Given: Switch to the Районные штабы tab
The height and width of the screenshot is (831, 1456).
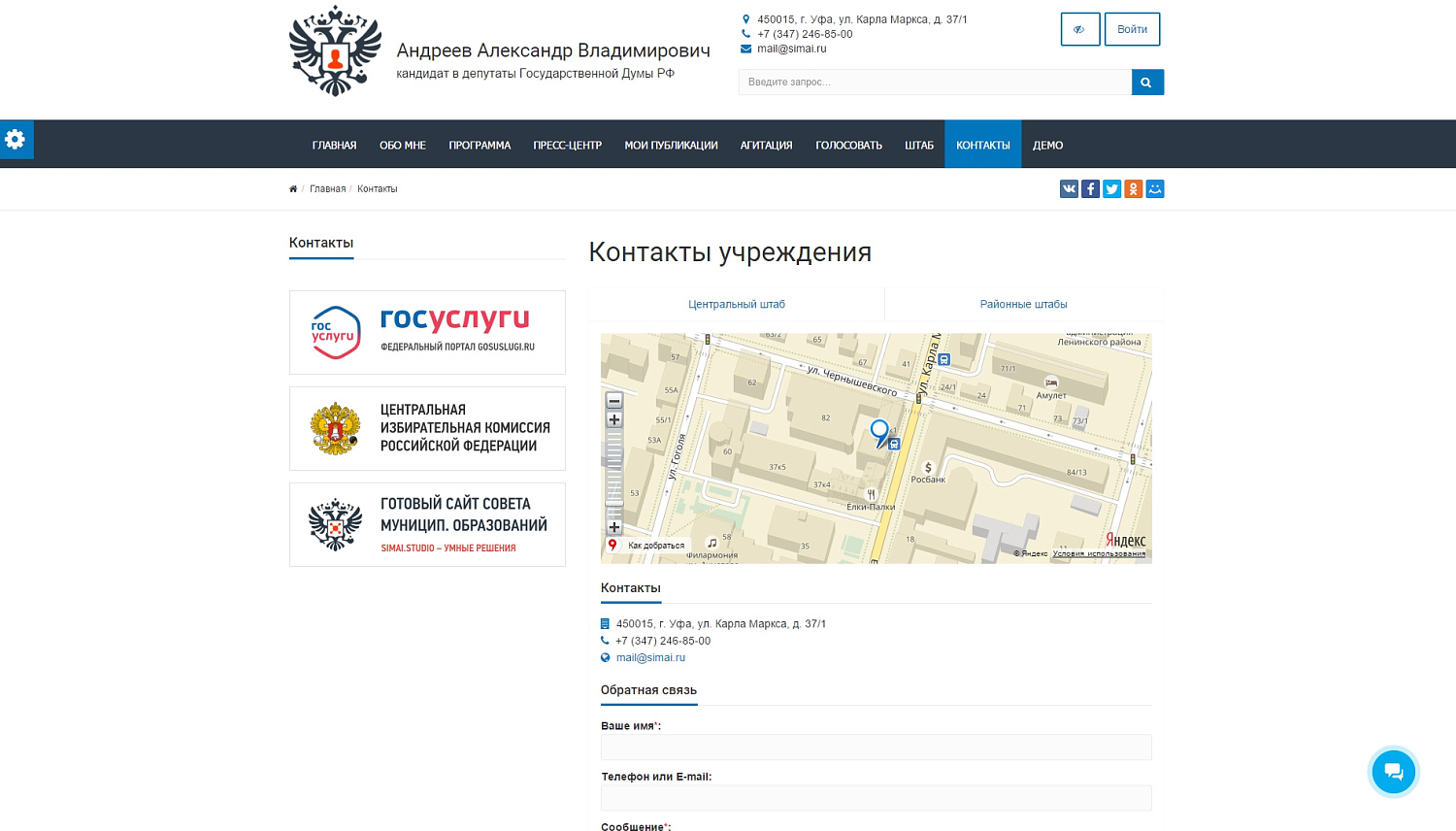Looking at the screenshot, I should click(x=1023, y=305).
